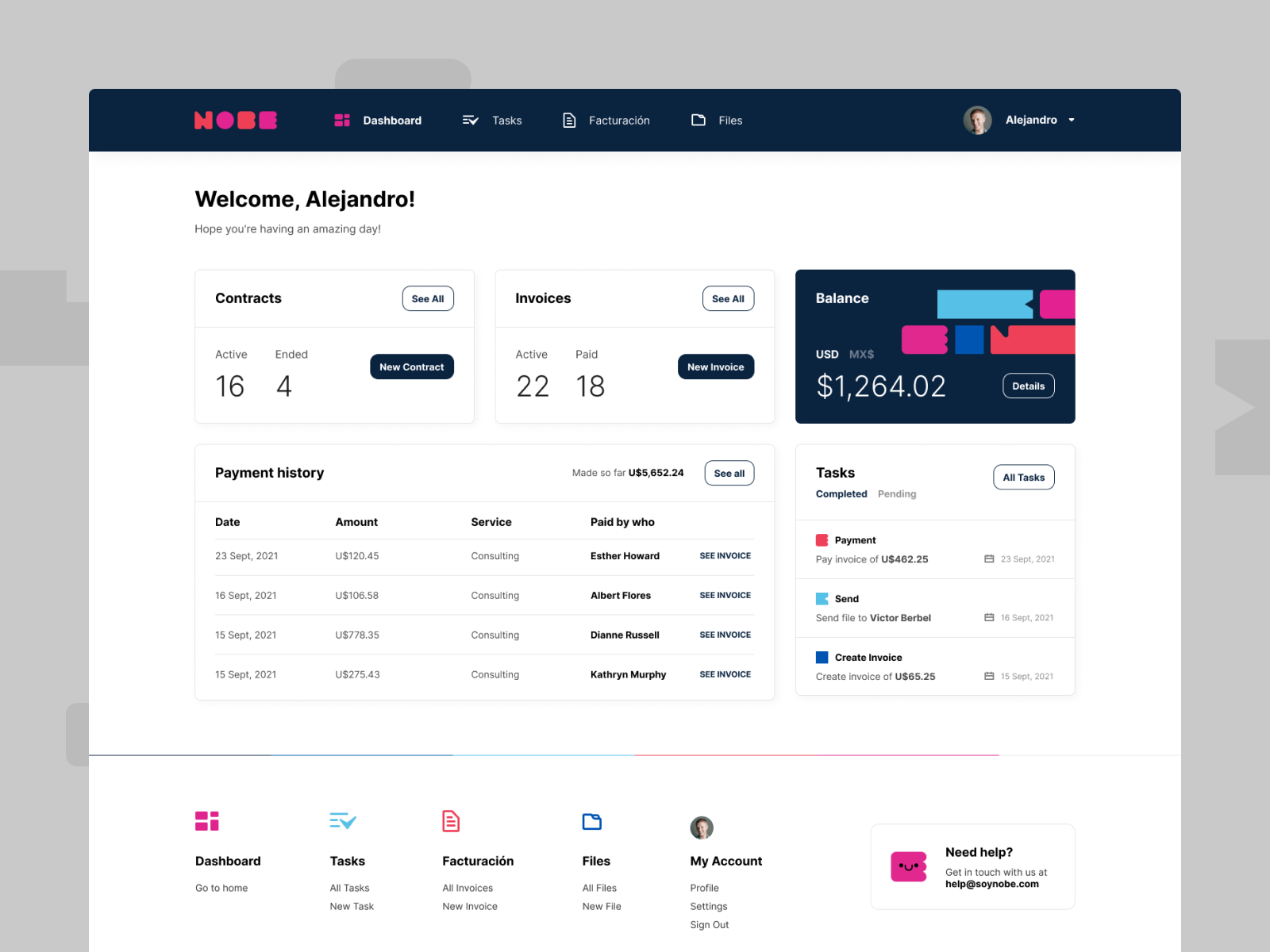Image resolution: width=1270 pixels, height=952 pixels.
Task: Click the calendar icon next to 23 Sept, 2021
Action: (988, 559)
